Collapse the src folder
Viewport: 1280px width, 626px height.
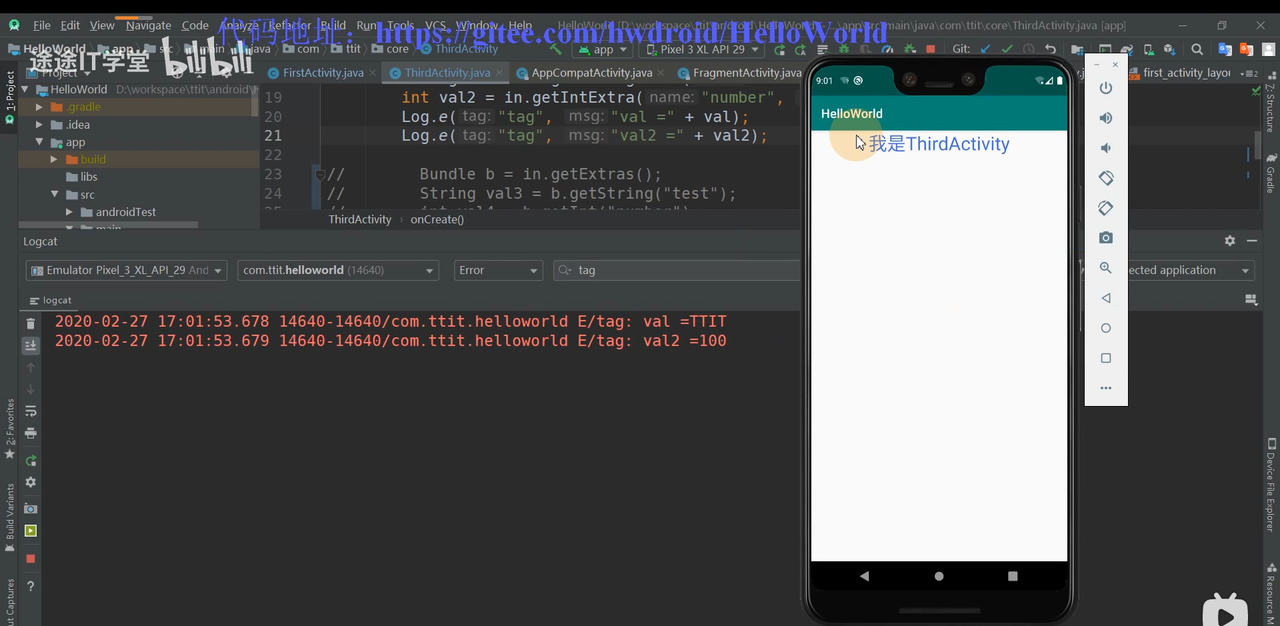pos(56,195)
